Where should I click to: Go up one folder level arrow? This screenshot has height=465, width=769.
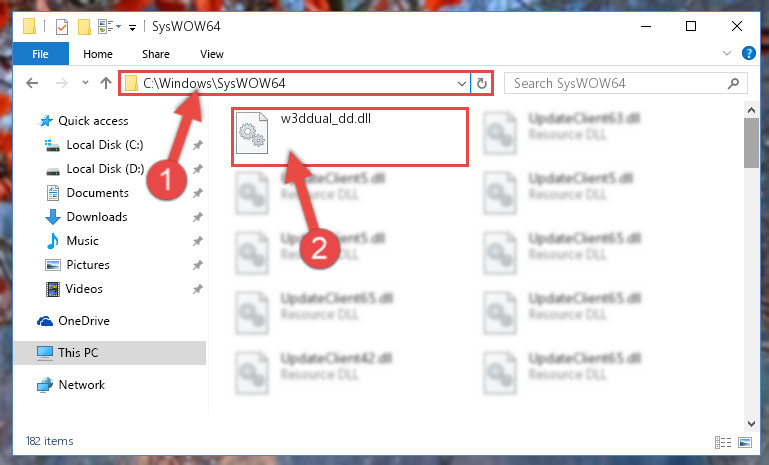click(105, 83)
